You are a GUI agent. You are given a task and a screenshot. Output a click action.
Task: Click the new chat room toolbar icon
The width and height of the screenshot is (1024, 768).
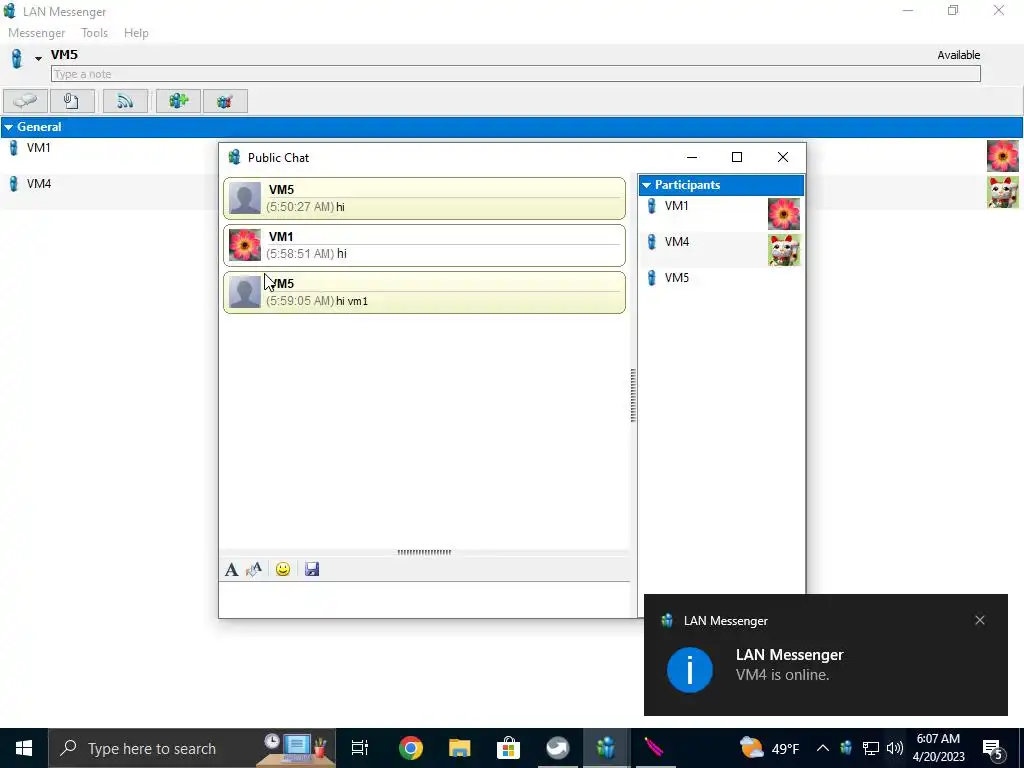coord(178,101)
